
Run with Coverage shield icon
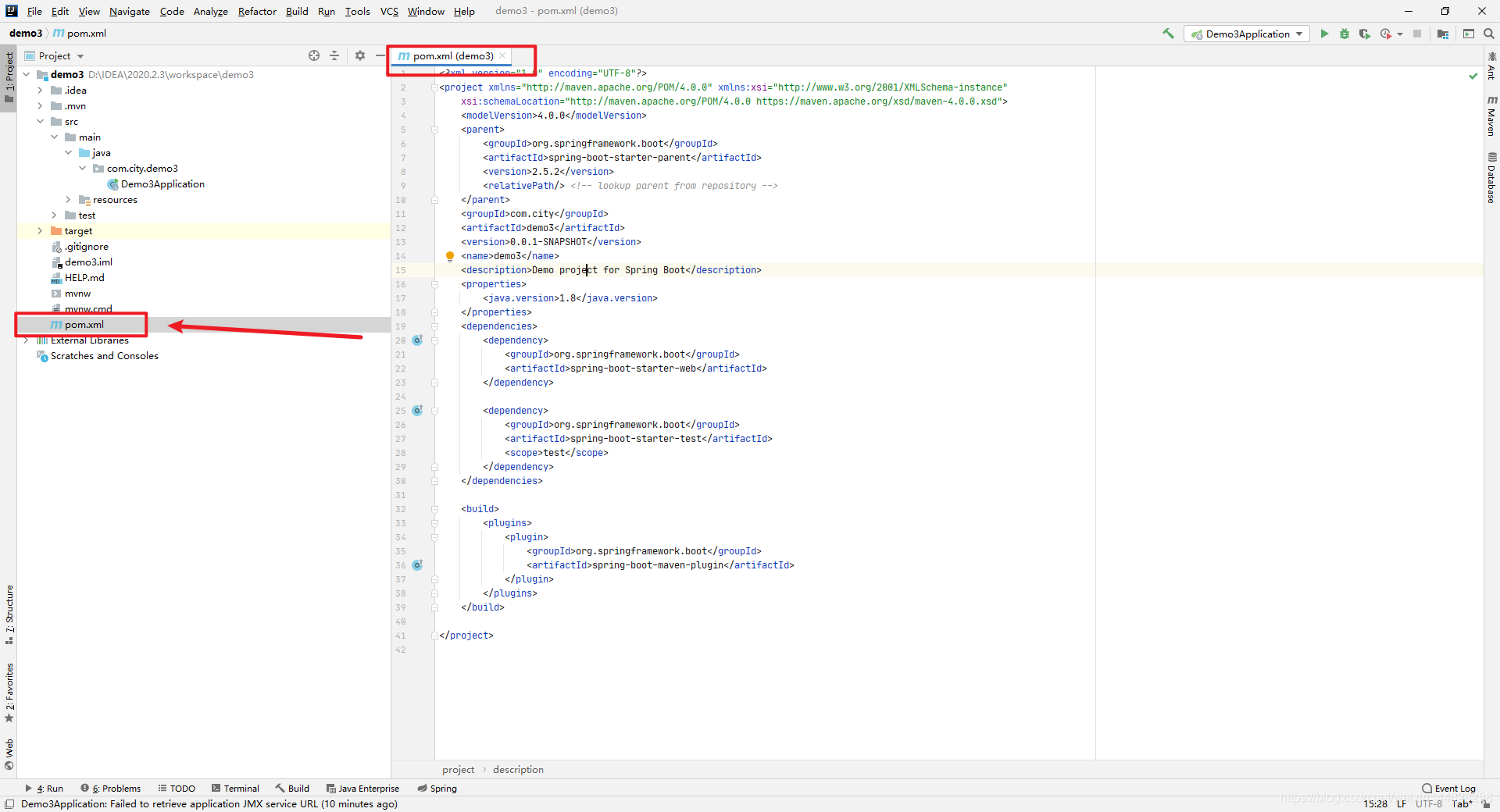click(1364, 34)
